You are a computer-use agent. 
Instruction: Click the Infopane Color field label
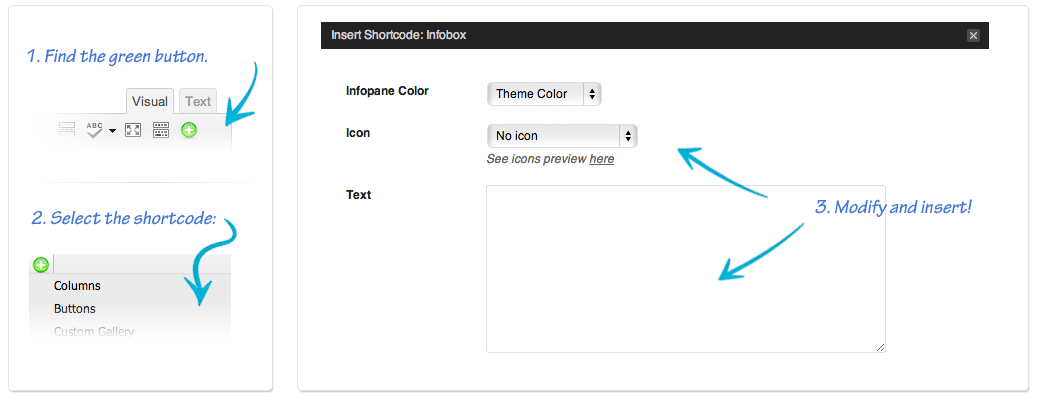pos(388,91)
